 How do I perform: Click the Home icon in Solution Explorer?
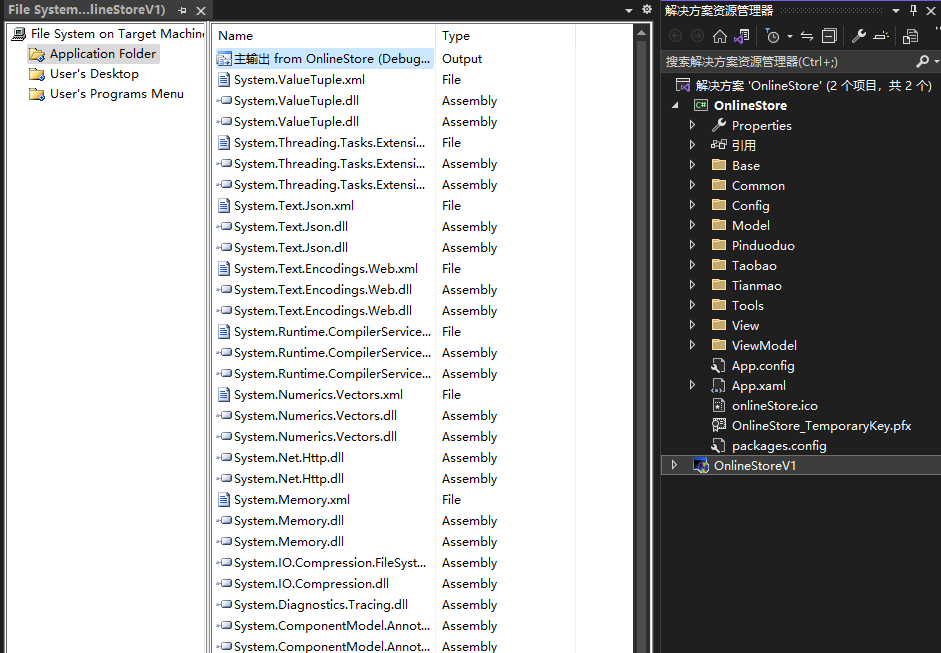(720, 36)
